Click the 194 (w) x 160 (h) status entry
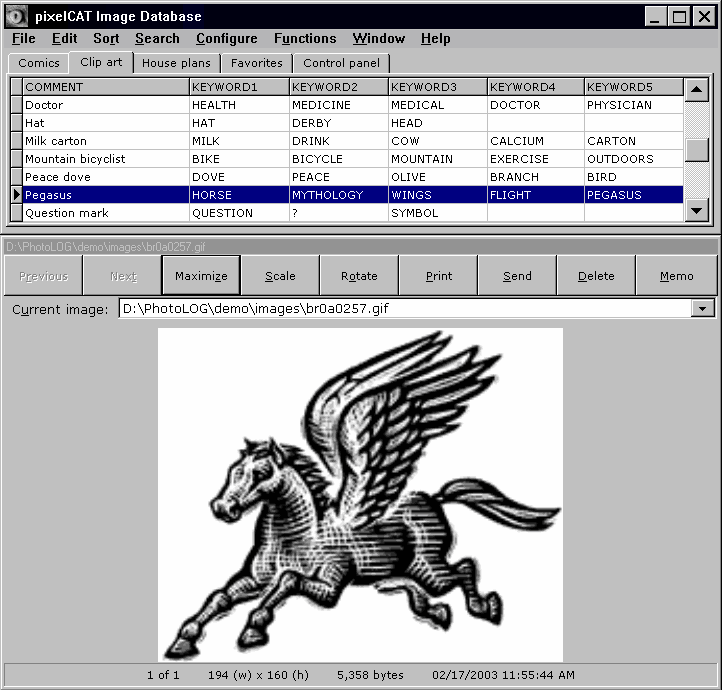 tap(258, 675)
